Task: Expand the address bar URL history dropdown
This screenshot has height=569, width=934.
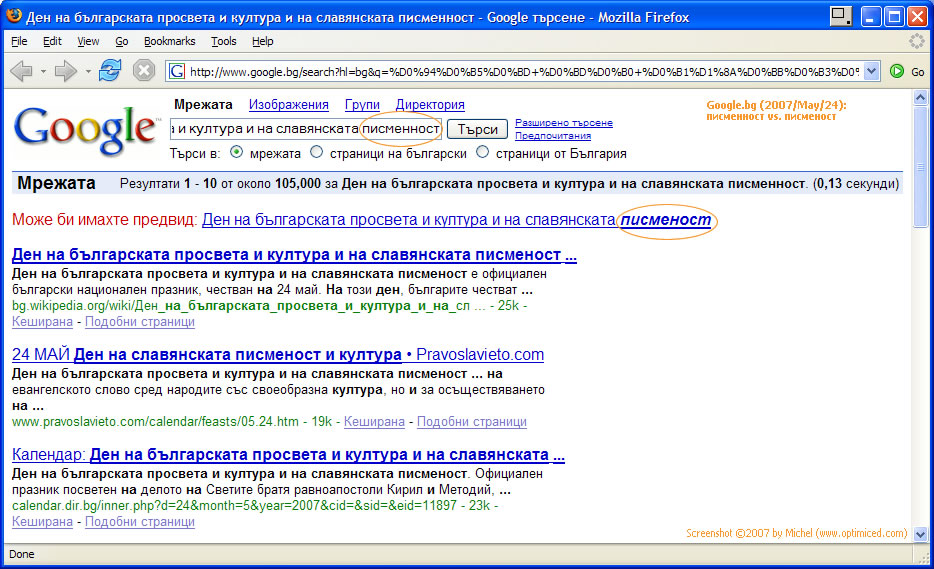Action: (871, 71)
